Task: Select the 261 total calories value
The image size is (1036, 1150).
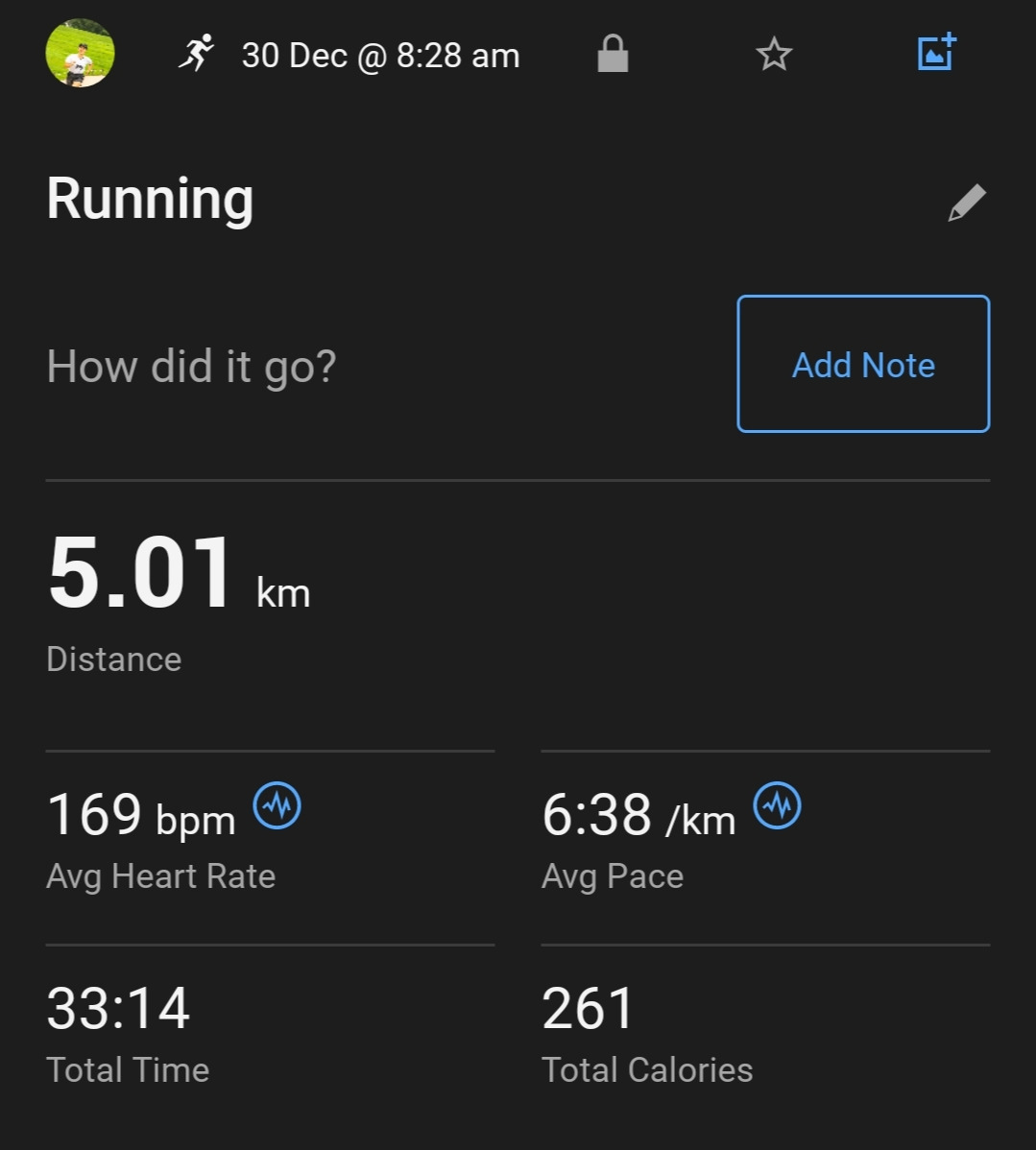Action: pos(587,1009)
